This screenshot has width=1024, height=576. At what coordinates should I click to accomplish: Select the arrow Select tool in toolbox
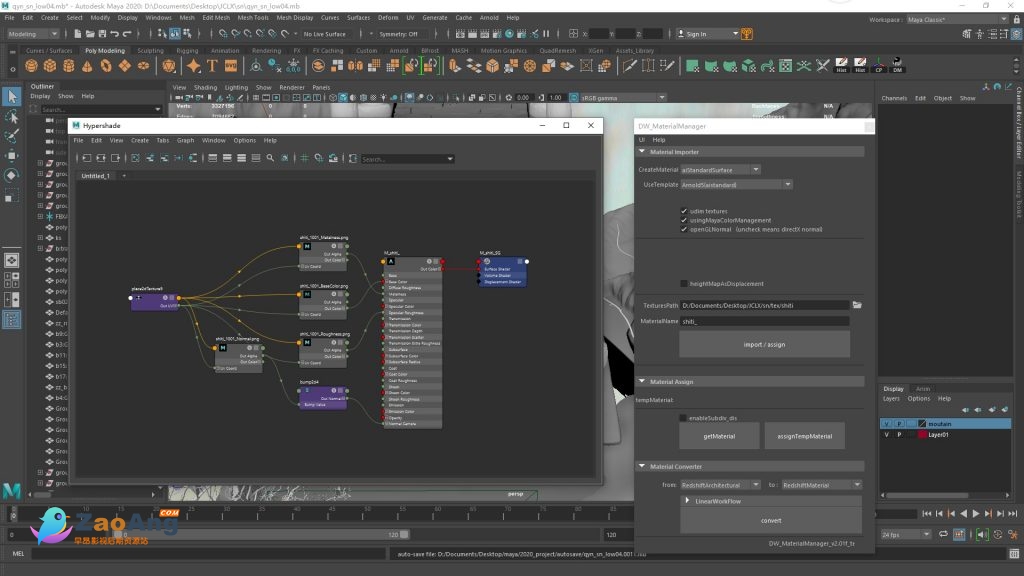coord(12,97)
